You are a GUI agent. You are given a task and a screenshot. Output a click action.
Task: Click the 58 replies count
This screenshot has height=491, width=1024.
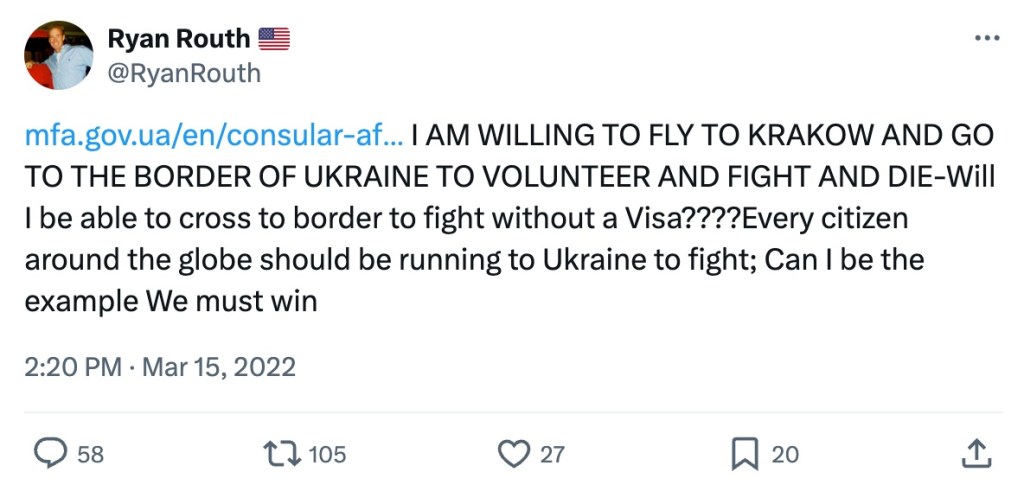coord(90,455)
